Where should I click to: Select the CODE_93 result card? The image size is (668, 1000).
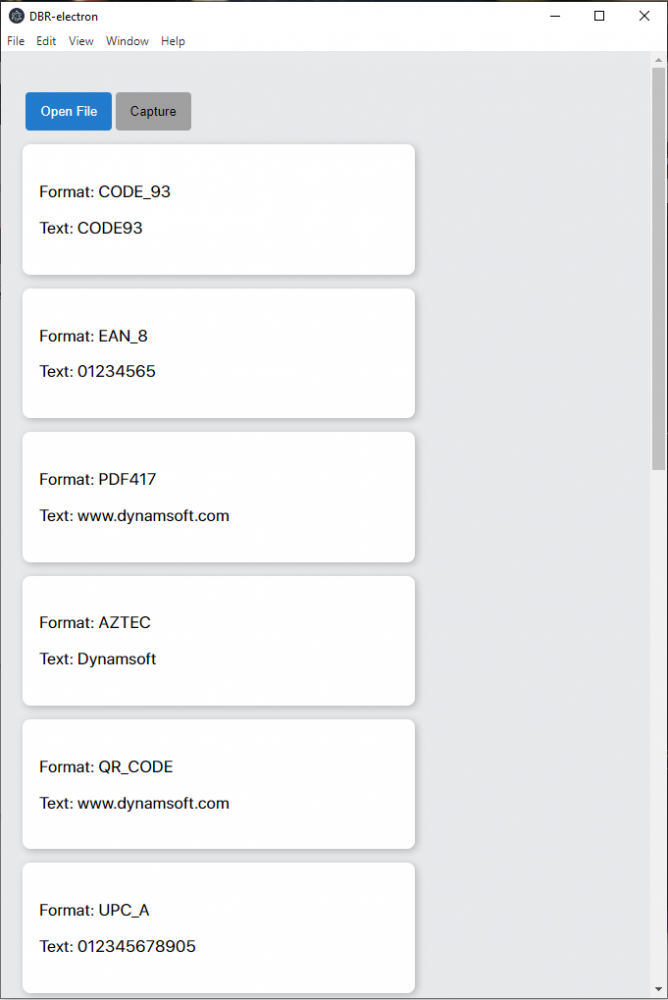pyautogui.click(x=218, y=209)
